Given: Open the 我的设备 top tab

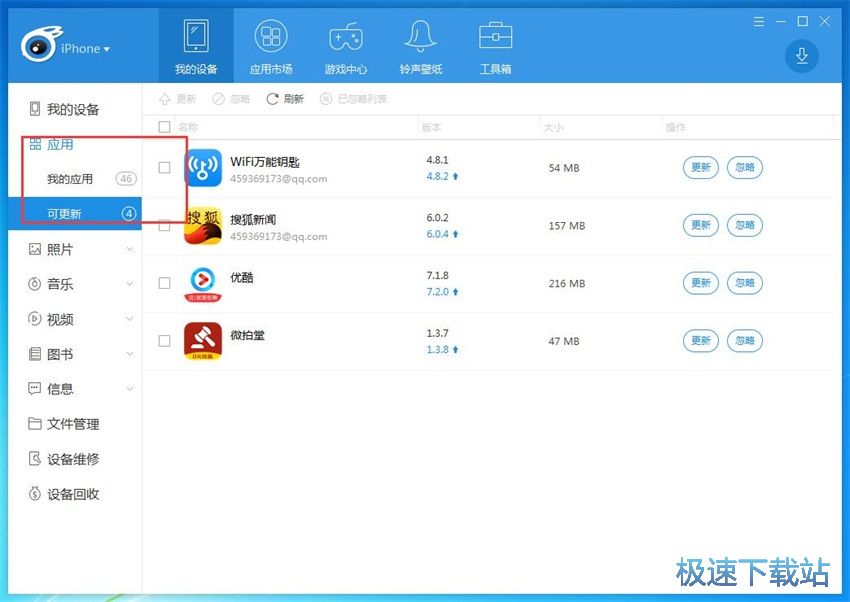Looking at the screenshot, I should (196, 46).
